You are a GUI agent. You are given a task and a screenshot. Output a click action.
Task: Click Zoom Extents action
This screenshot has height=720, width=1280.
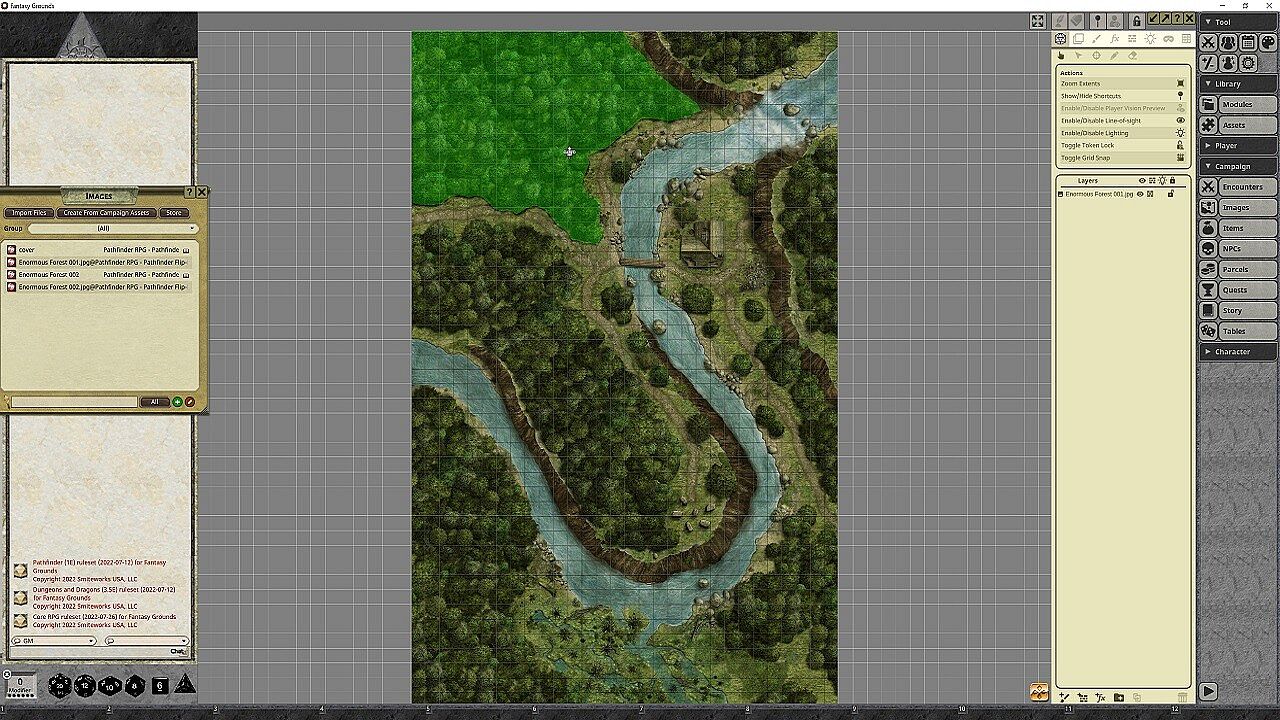pyautogui.click(x=1122, y=84)
